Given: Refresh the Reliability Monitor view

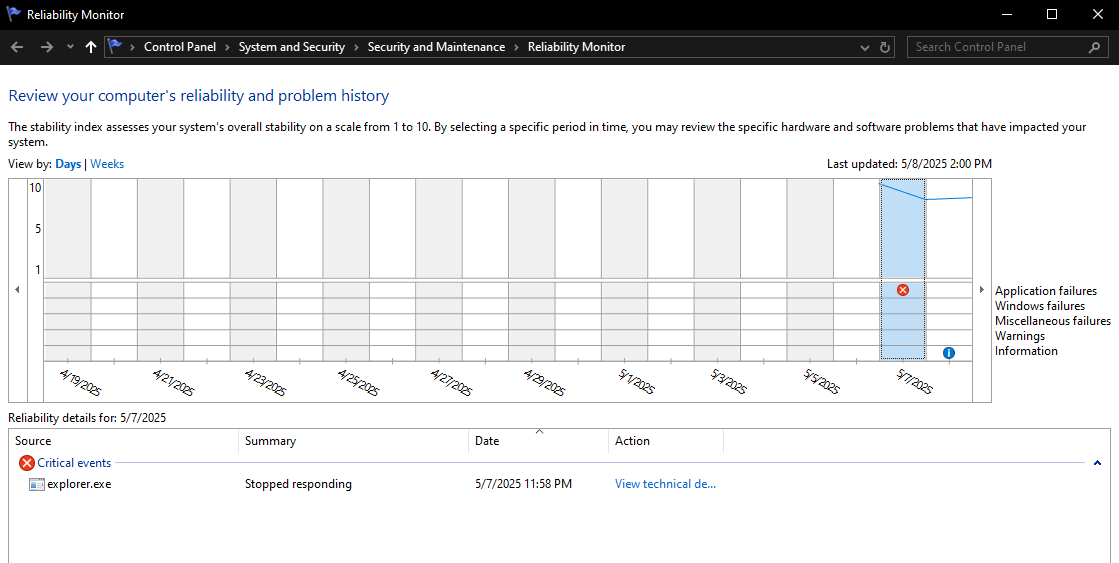Looking at the screenshot, I should click(885, 47).
